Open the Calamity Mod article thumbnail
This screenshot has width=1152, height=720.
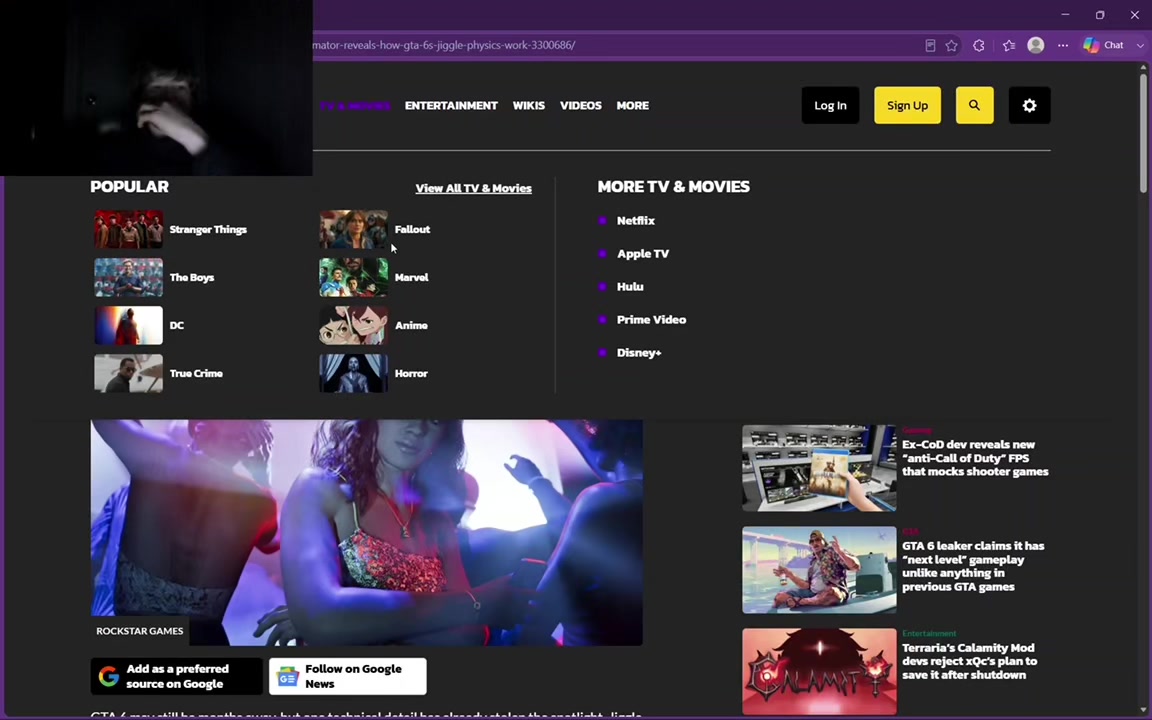819,671
